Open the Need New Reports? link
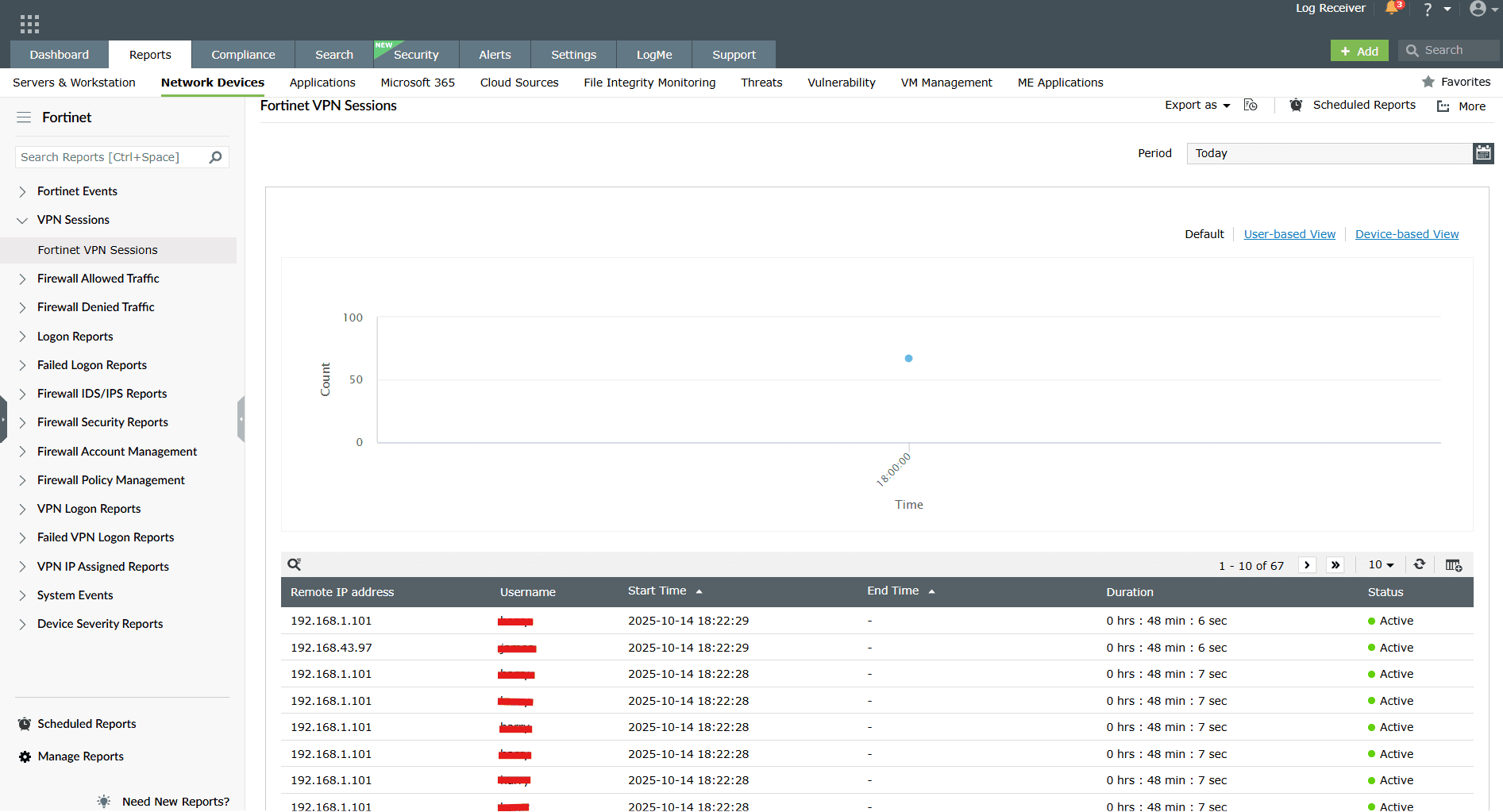Screen dimensions: 1503x812 pyautogui.click(x=175, y=802)
